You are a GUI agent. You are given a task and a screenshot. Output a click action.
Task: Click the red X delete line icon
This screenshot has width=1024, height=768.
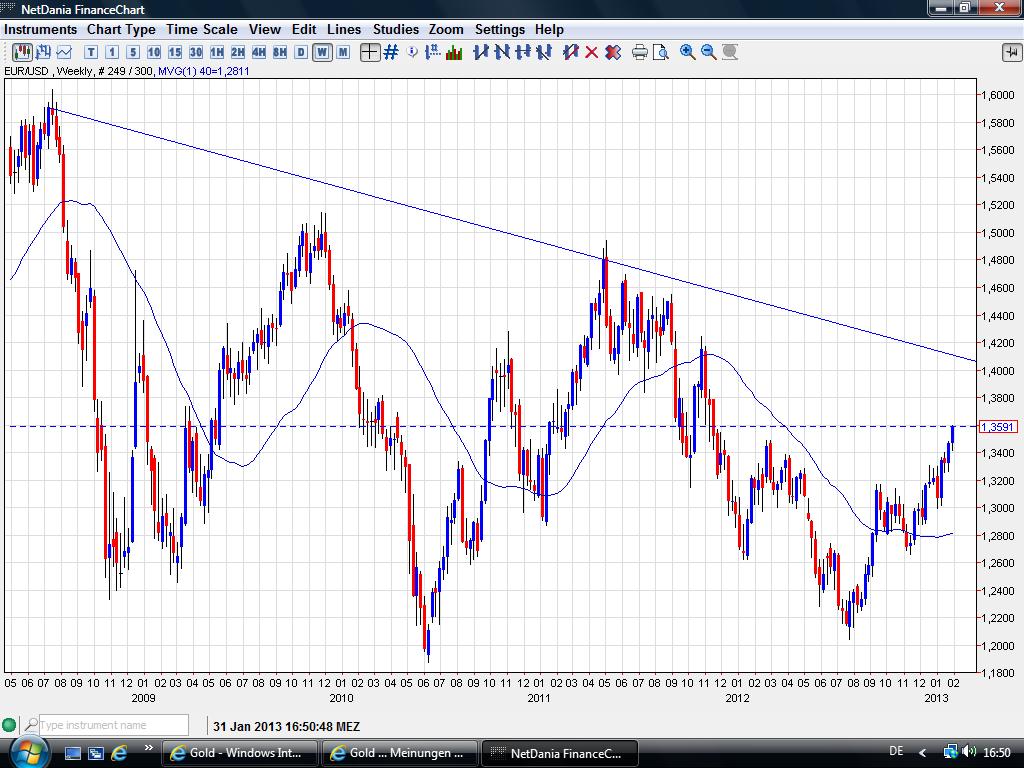coord(591,52)
